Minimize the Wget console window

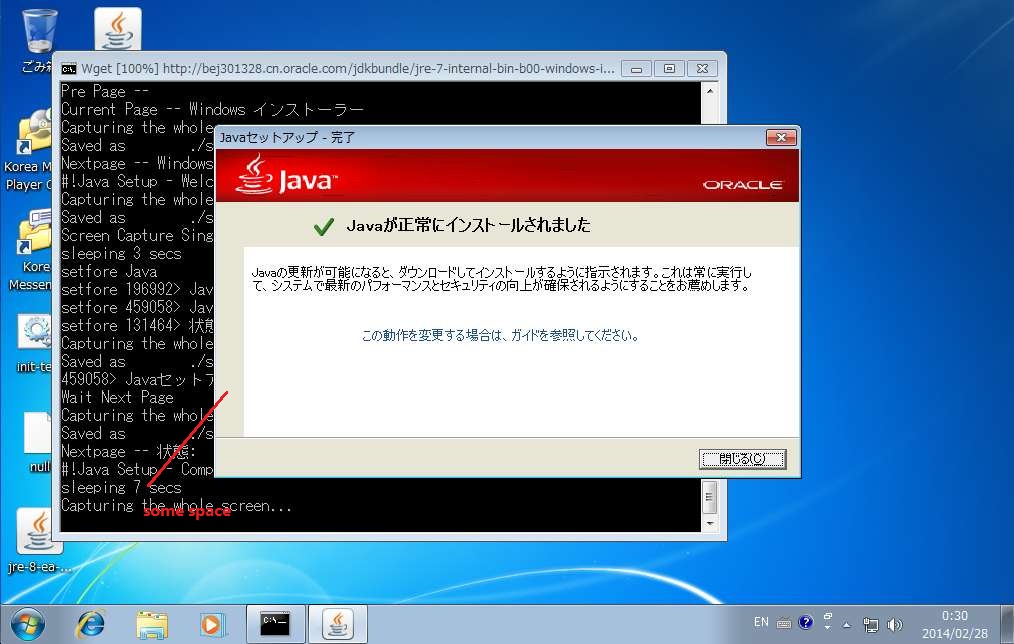[x=636, y=69]
